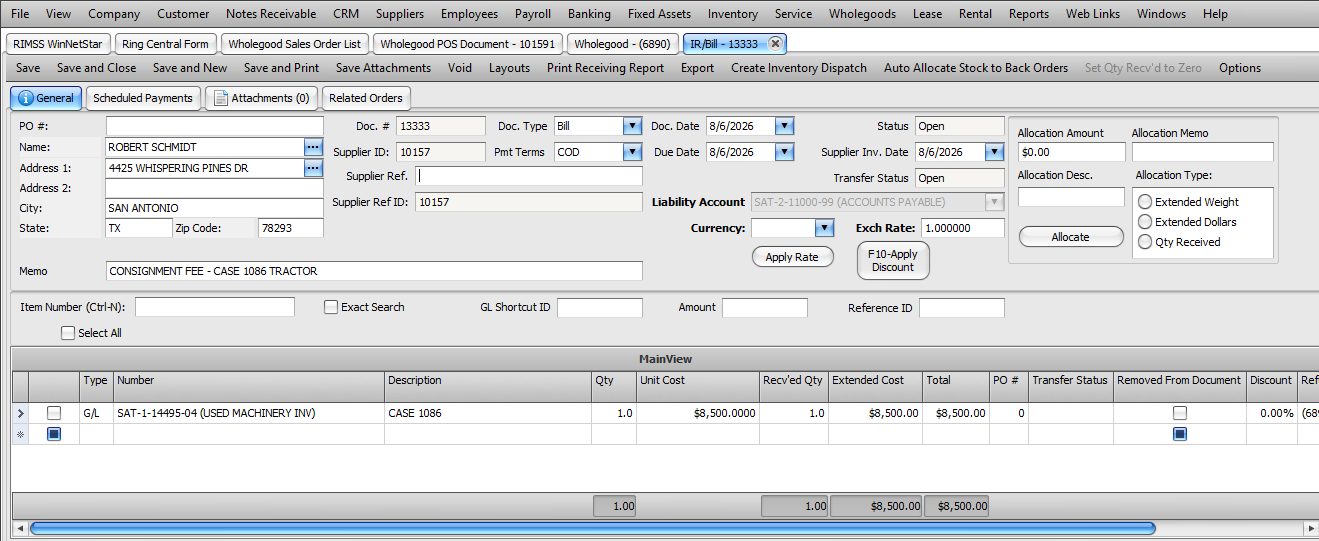Viewport: 1319px width, 541px height.
Task: Click the Number cell SAT-1-14495-04
Action: click(x=249, y=413)
